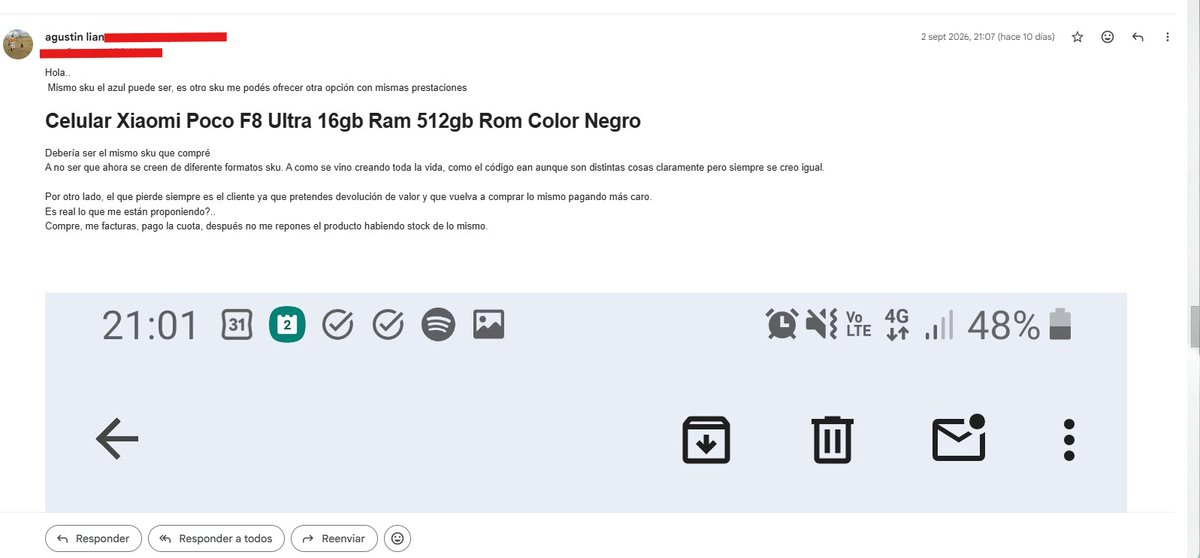
Task: Click line starting Compre, me facturas
Action: [266, 227]
